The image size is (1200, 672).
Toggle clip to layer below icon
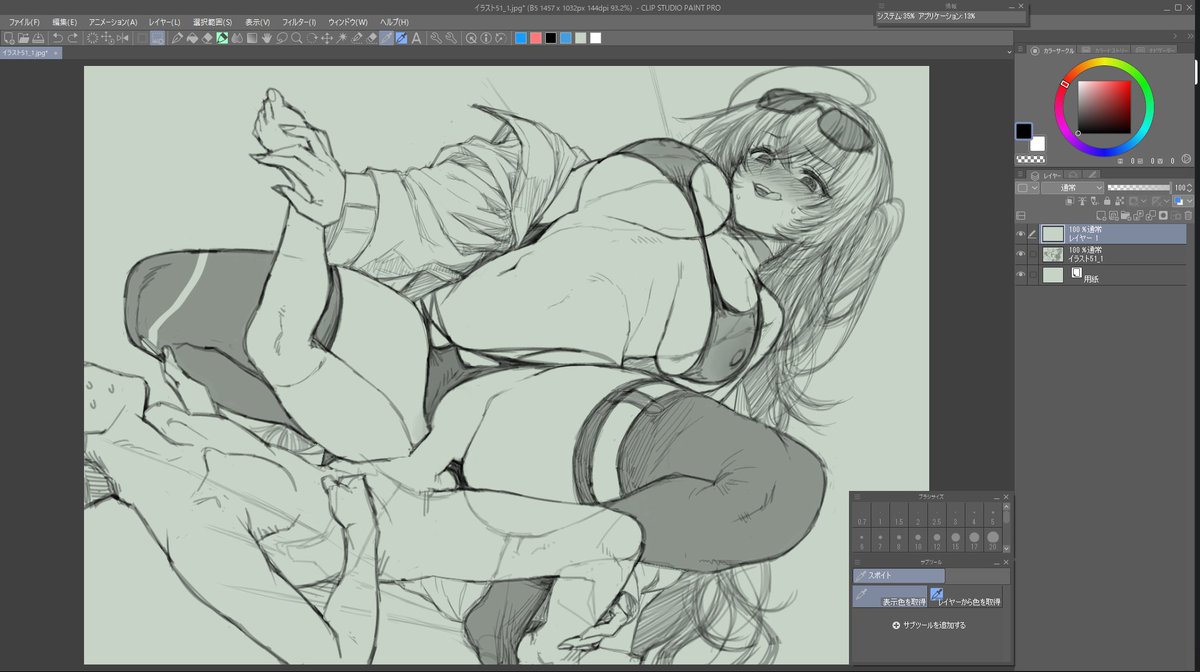[1070, 201]
